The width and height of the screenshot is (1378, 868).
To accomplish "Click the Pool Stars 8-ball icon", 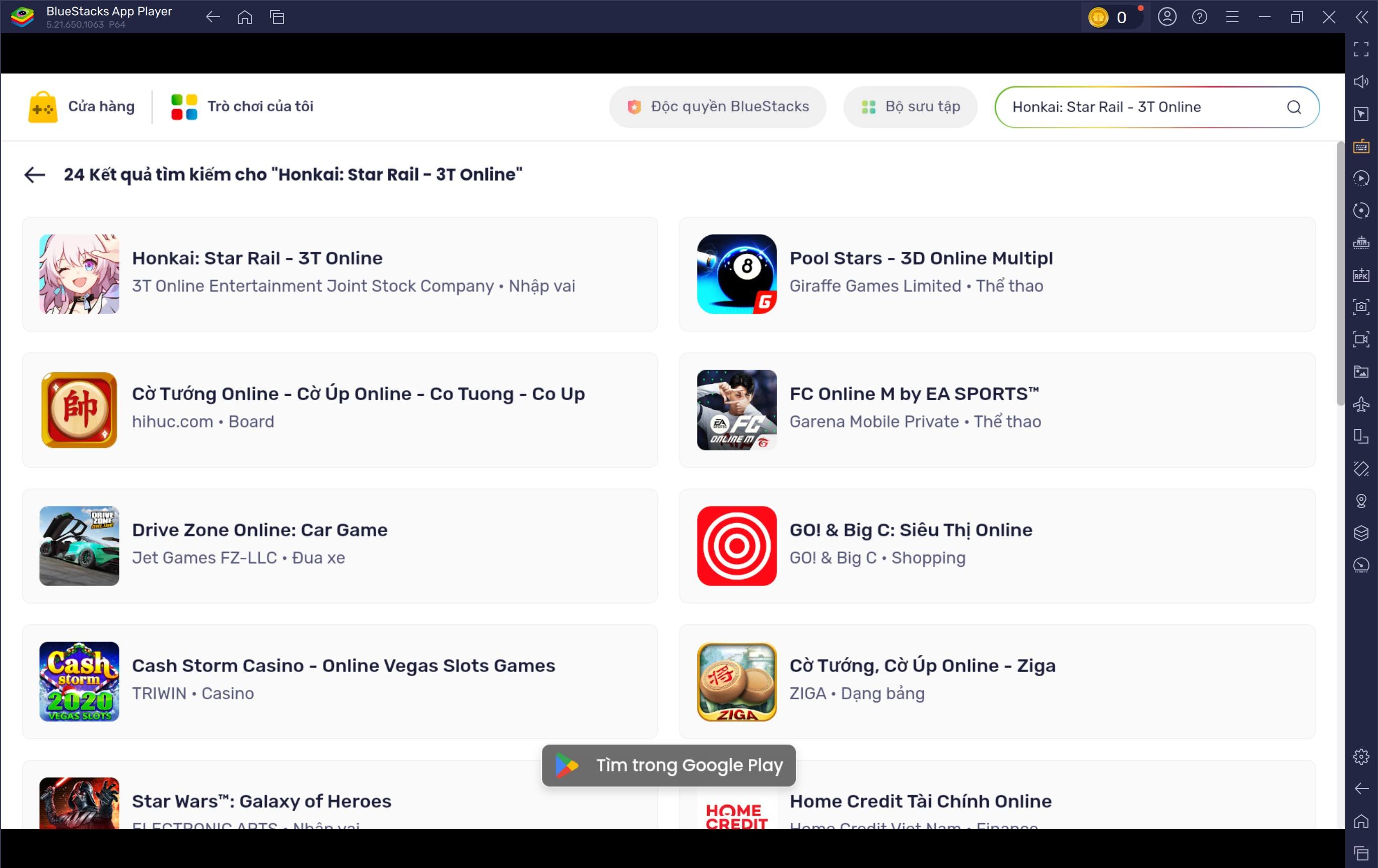I will [737, 274].
